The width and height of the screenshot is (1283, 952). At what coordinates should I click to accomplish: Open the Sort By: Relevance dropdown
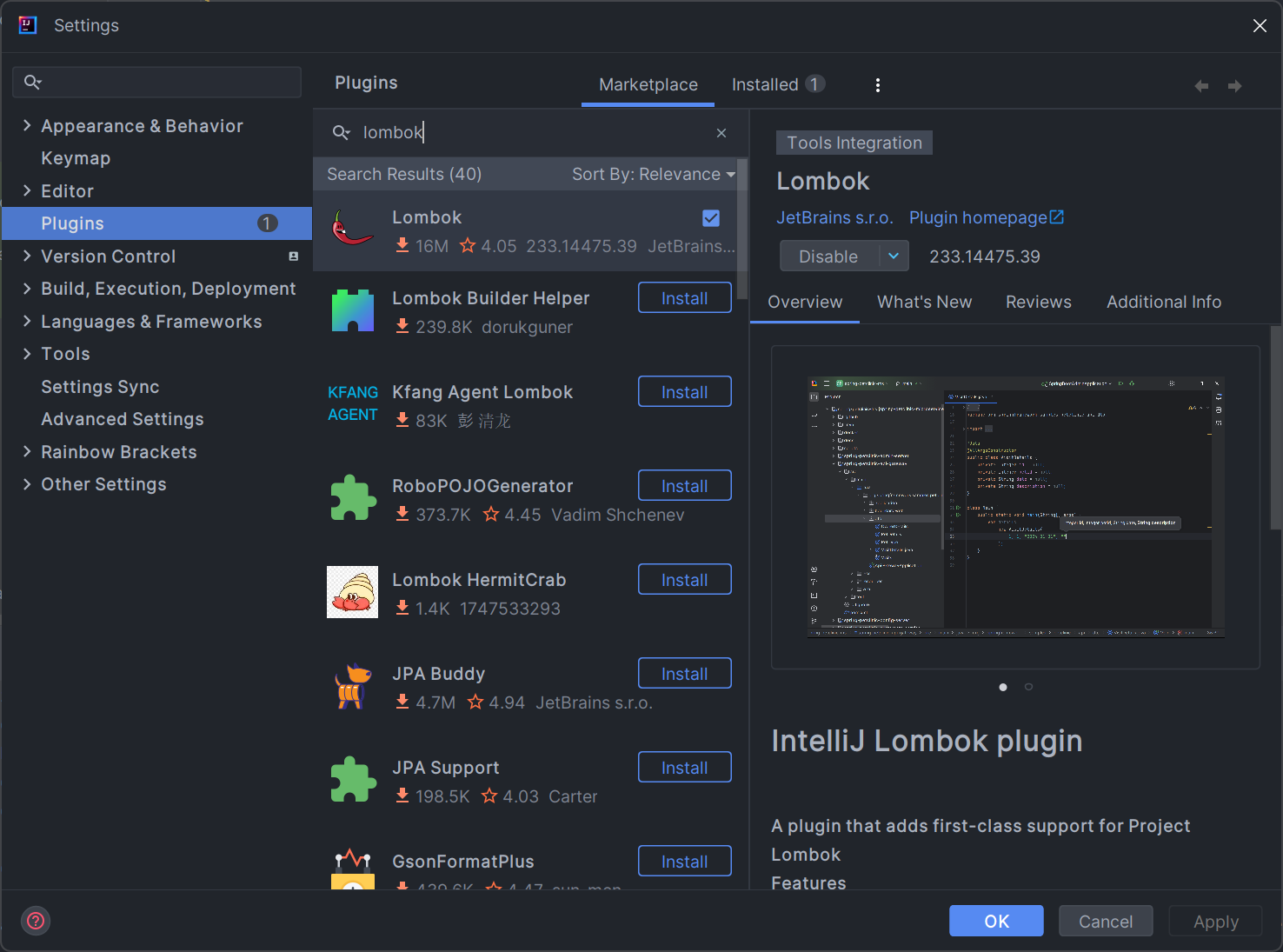click(x=654, y=174)
